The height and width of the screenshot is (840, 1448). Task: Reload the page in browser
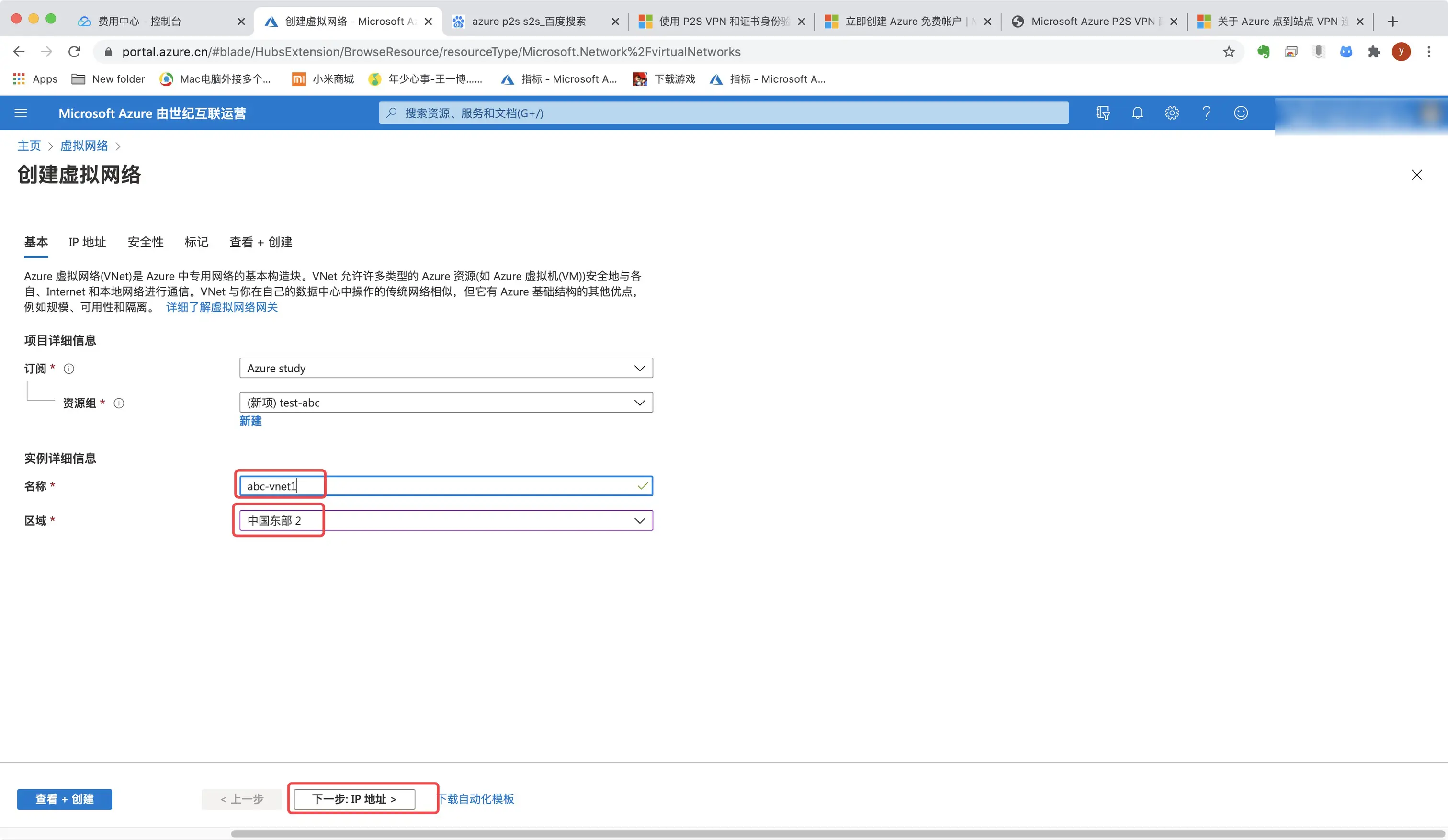pyautogui.click(x=74, y=52)
